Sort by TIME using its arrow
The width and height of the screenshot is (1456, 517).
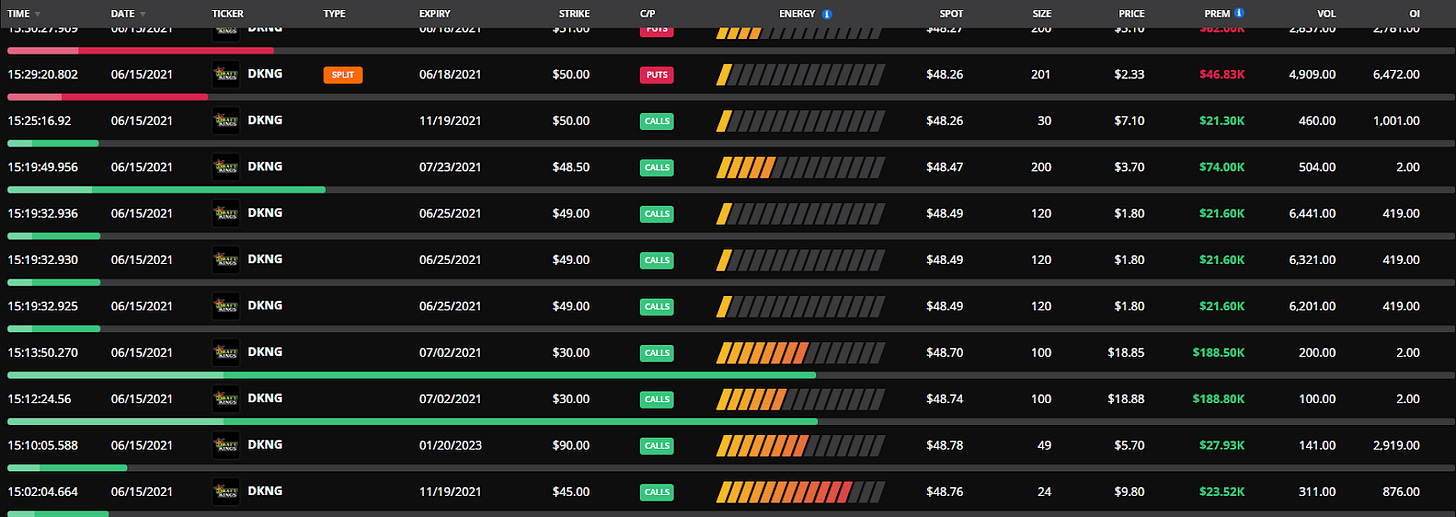click(38, 15)
